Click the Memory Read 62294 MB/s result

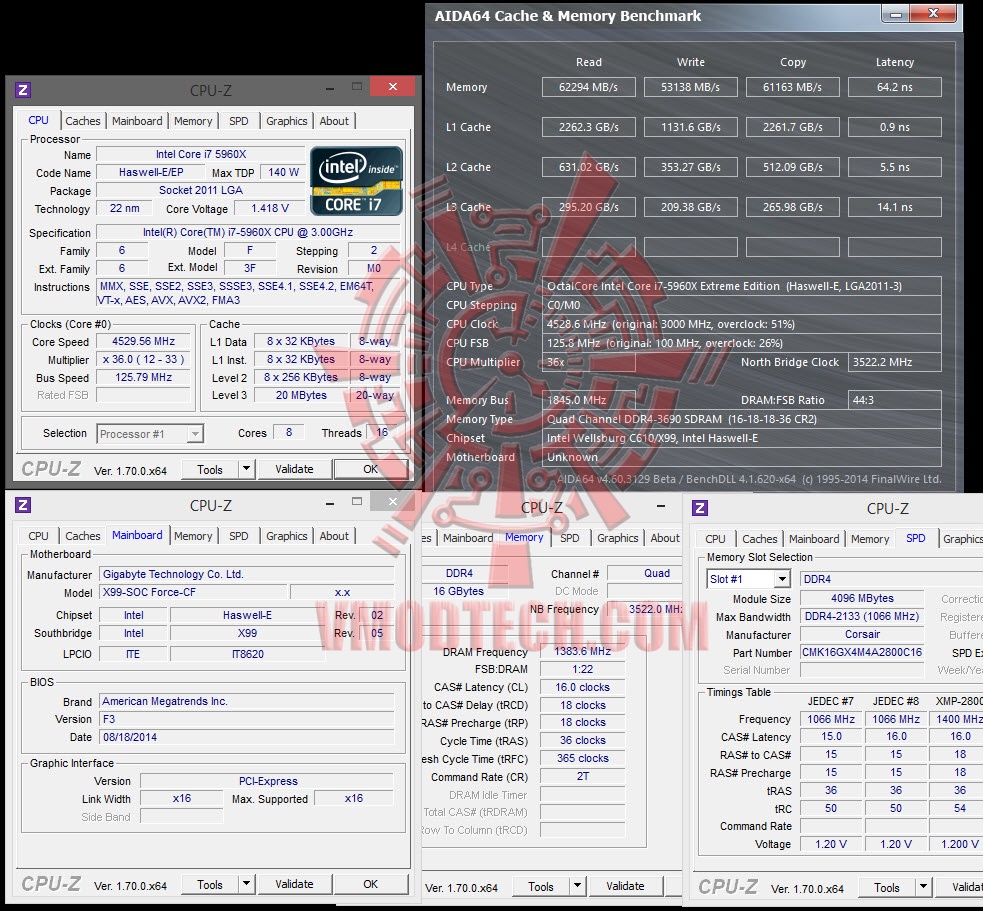click(588, 87)
